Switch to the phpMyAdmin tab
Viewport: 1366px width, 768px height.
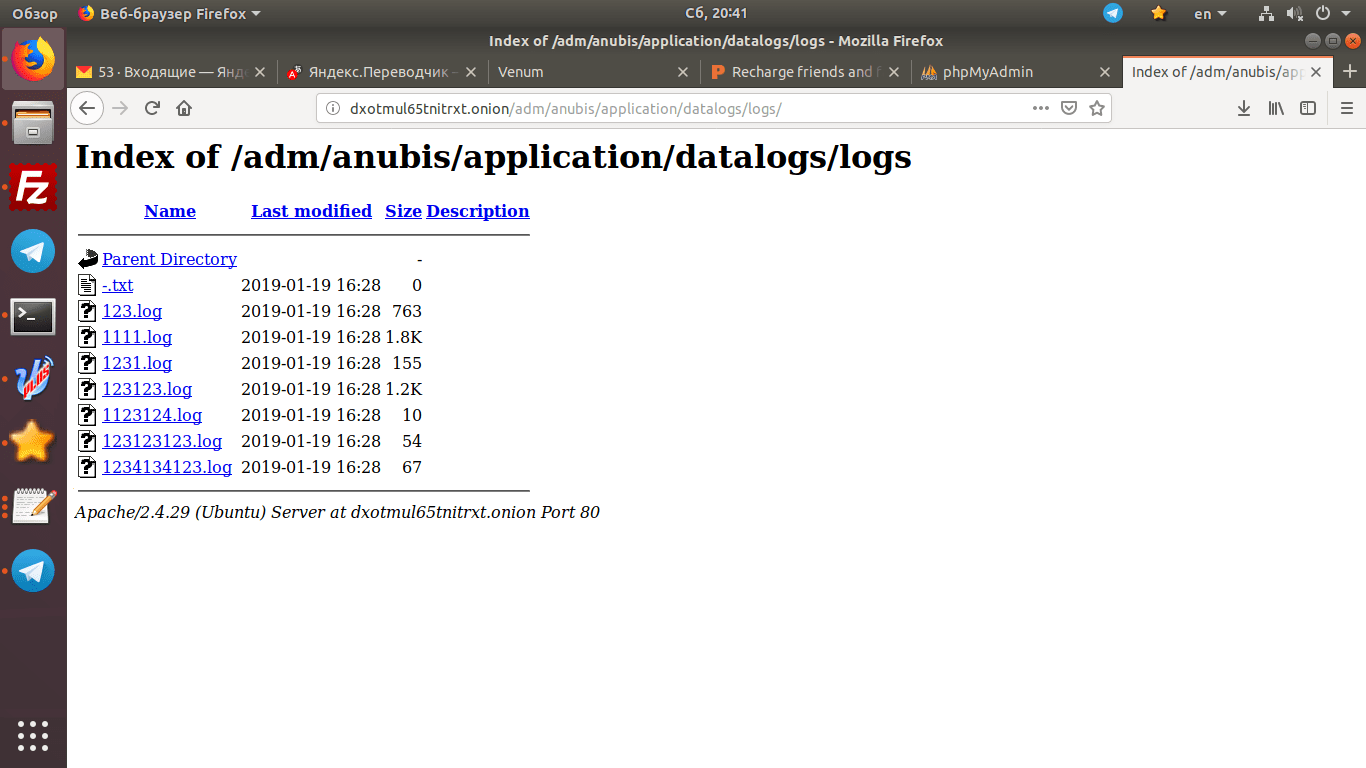pos(1015,72)
